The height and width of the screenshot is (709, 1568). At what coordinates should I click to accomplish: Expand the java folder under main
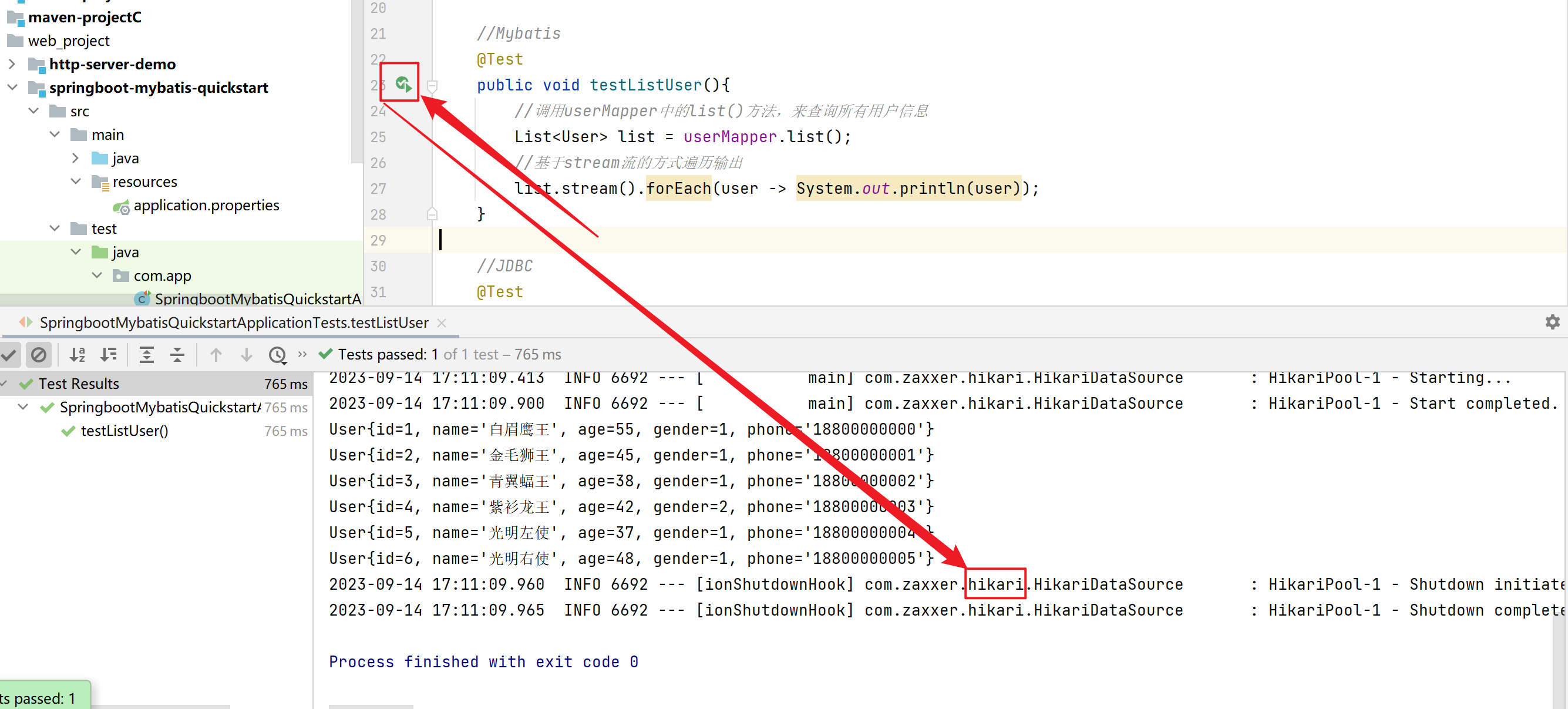76,158
